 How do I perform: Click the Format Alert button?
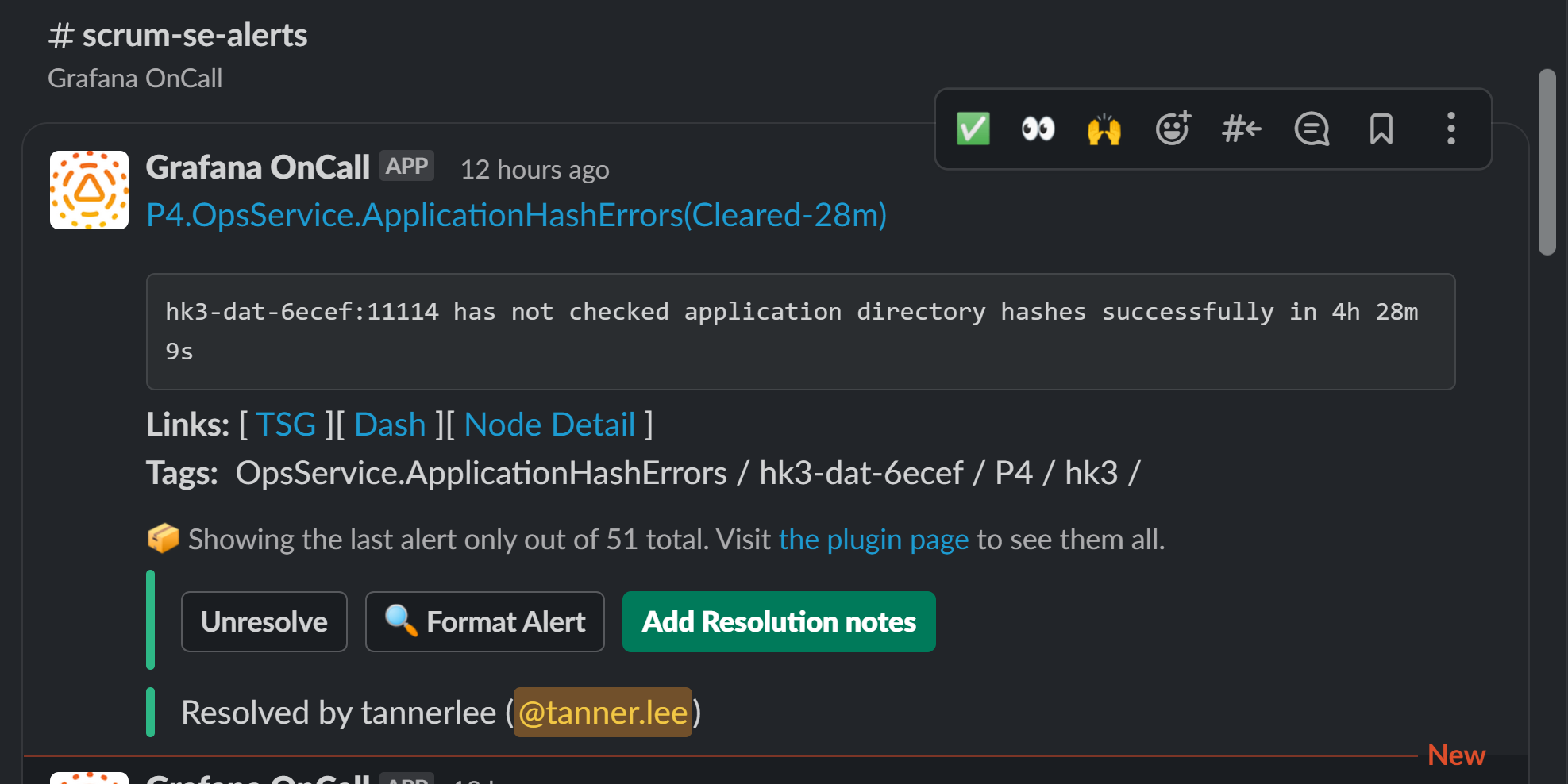484,621
